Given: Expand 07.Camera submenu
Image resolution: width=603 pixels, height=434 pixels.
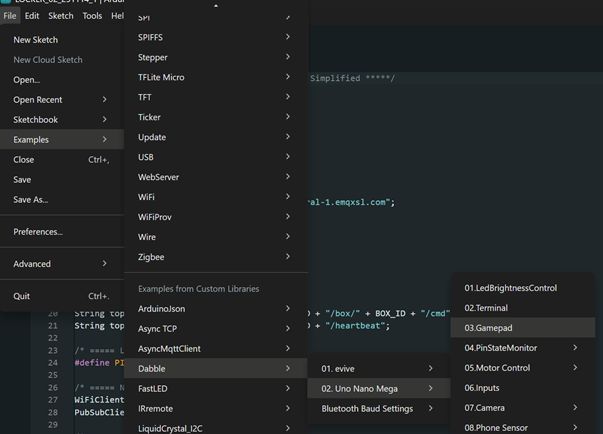Looking at the screenshot, I should pyautogui.click(x=523, y=408).
